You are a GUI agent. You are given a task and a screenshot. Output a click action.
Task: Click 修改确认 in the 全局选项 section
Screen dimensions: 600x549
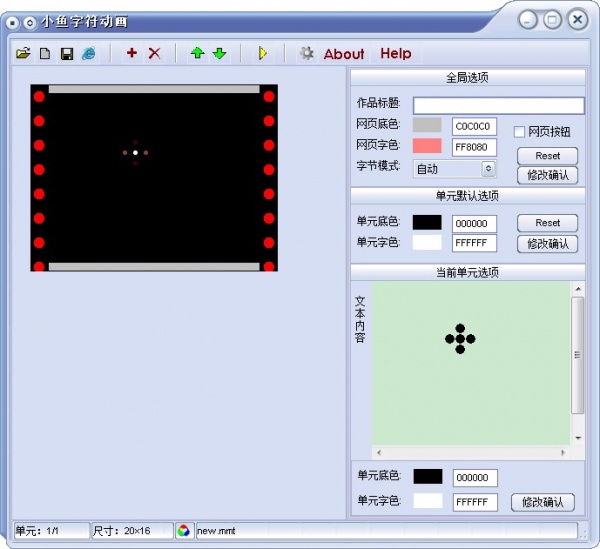[x=547, y=175]
